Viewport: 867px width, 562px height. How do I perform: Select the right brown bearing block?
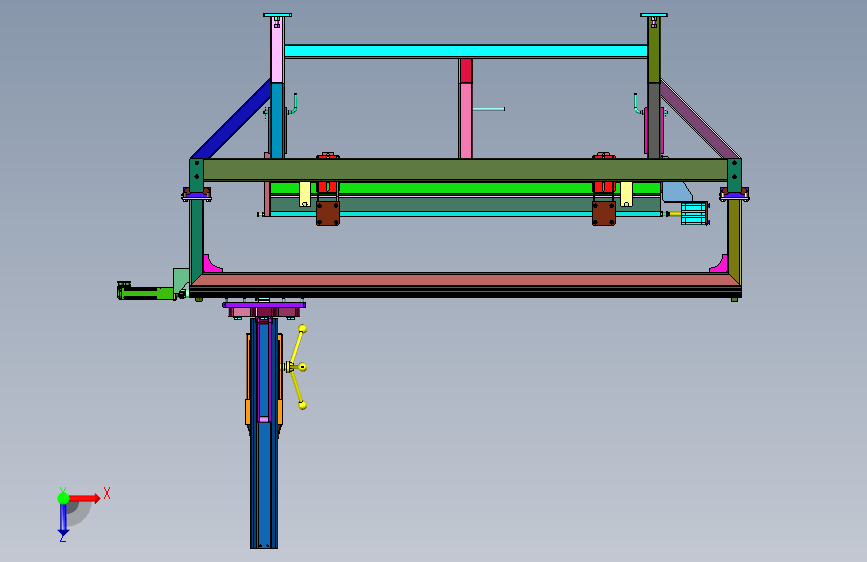(x=604, y=214)
